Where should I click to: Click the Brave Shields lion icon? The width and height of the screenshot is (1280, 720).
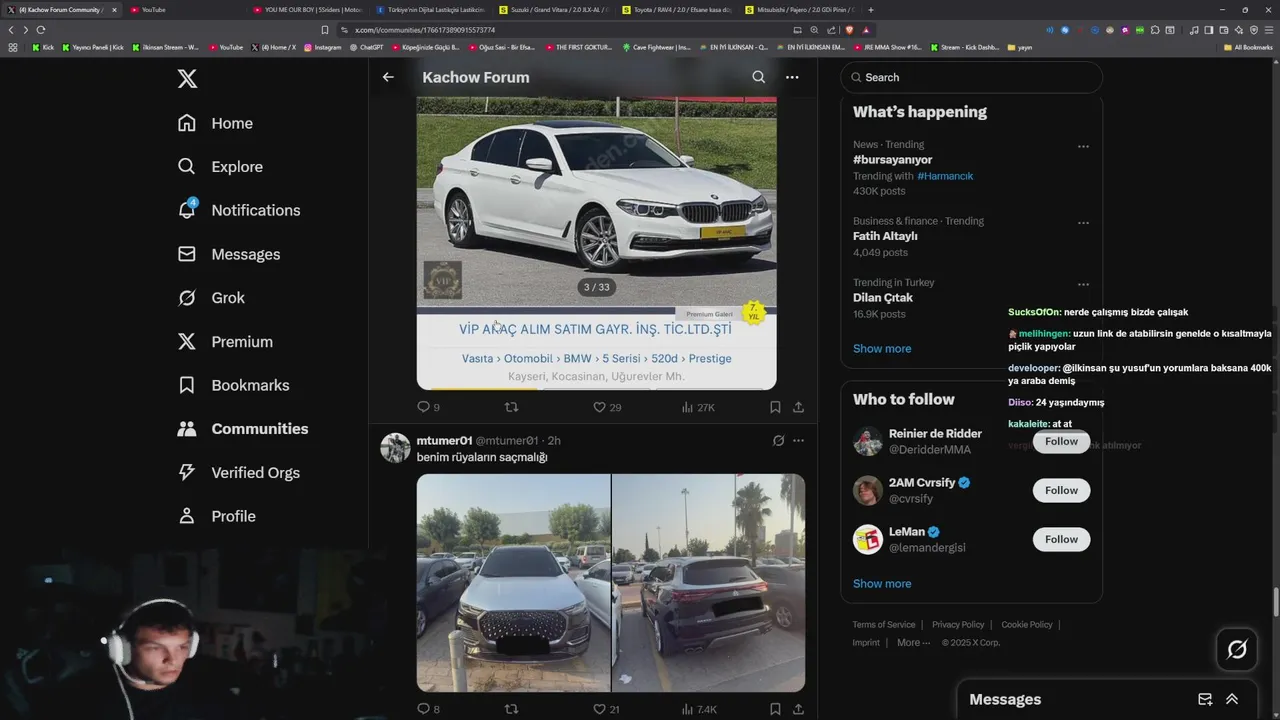(849, 30)
